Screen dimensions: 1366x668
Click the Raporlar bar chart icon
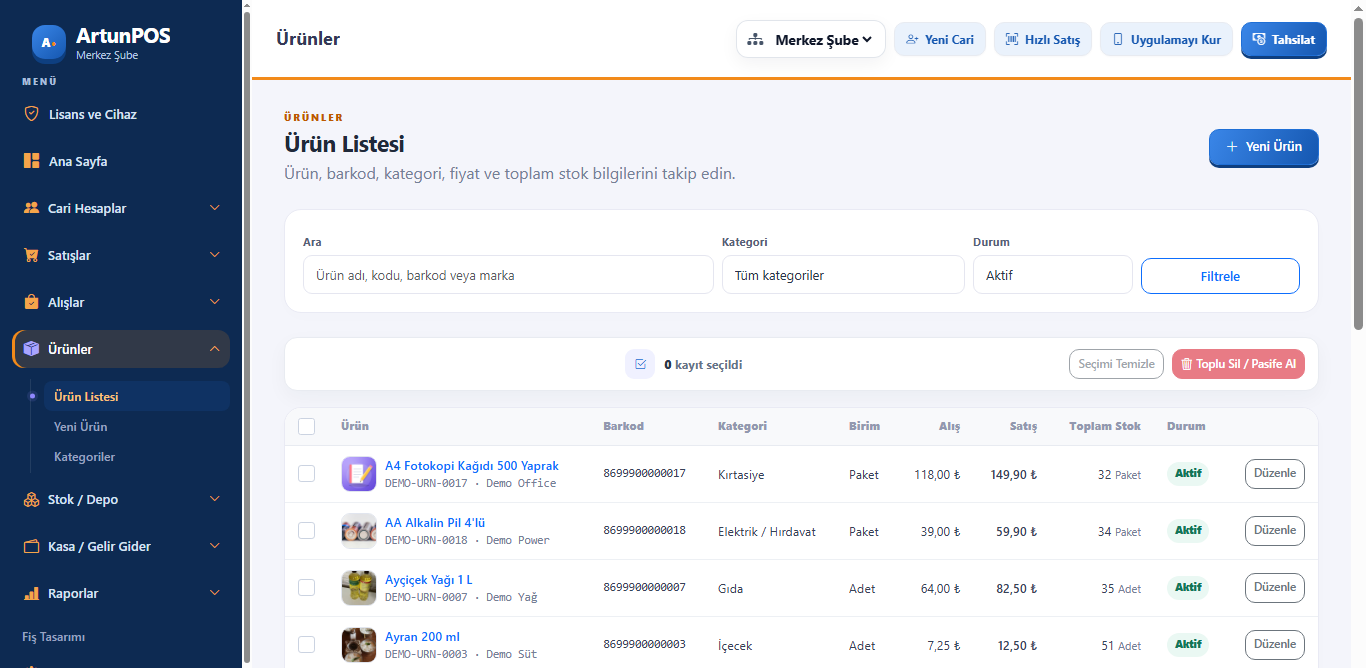pos(31,593)
